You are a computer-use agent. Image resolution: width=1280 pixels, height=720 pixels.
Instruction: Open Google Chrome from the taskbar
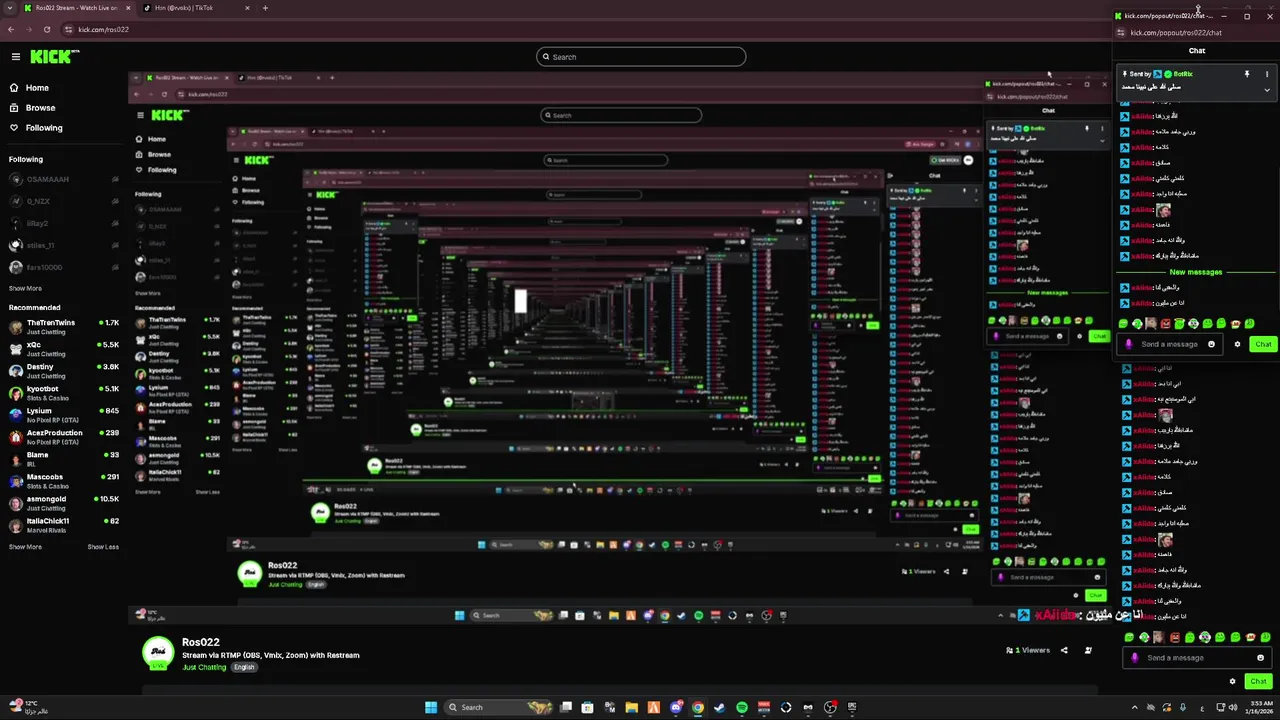(697, 707)
